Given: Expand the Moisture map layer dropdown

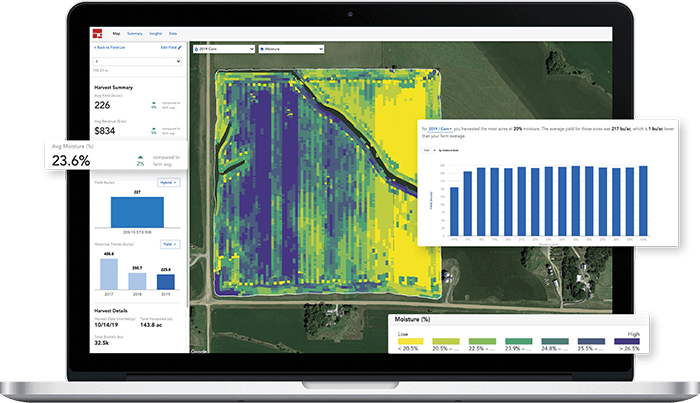Looking at the screenshot, I should (x=291, y=47).
